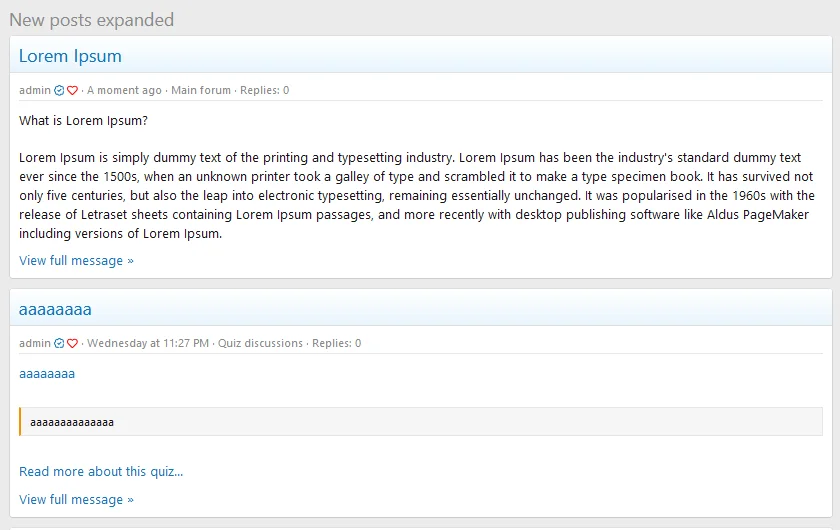Click the 'A moment ago' timestamp

coord(124,91)
